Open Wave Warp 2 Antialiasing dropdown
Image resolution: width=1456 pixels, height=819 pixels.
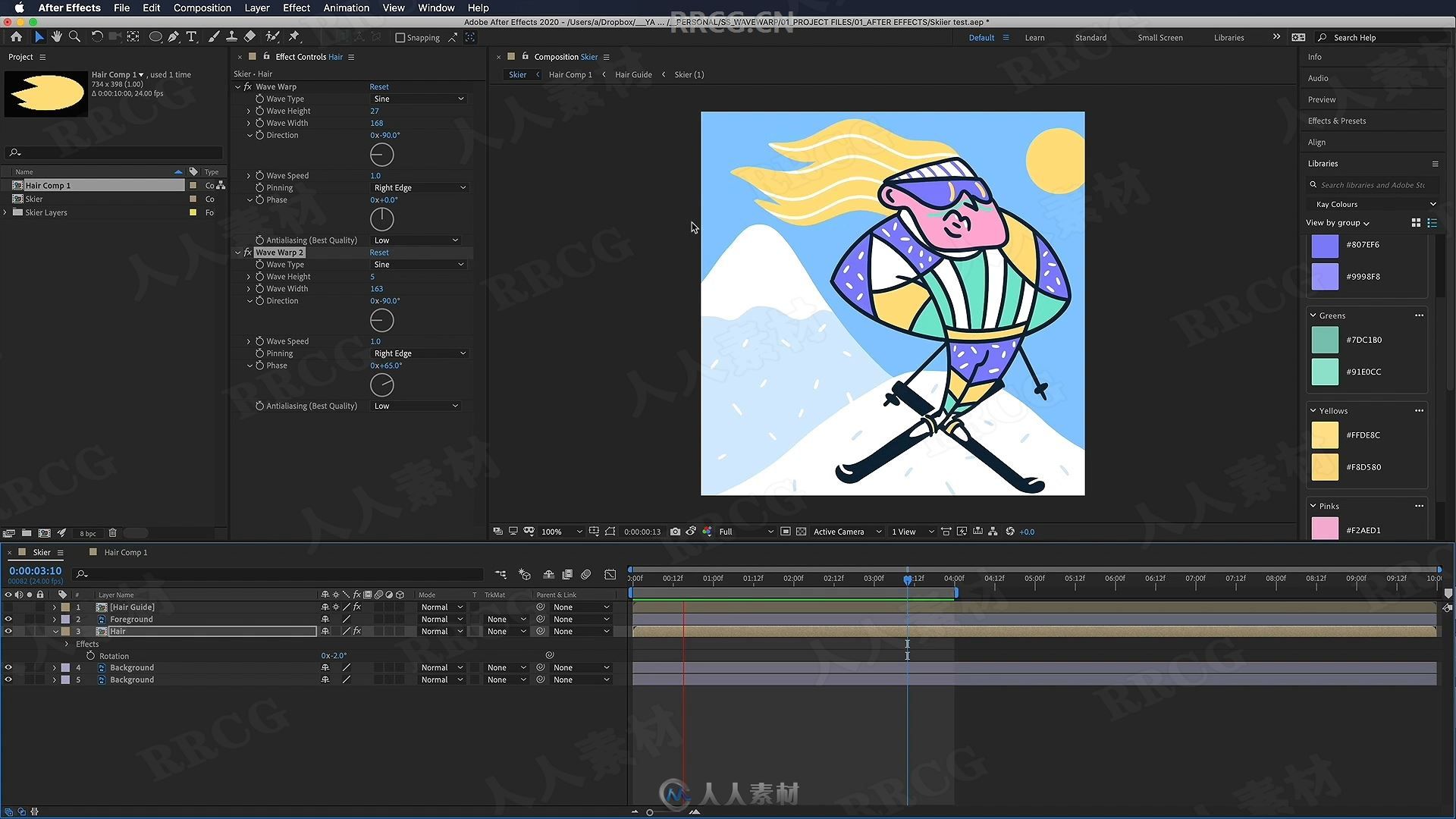pos(416,406)
